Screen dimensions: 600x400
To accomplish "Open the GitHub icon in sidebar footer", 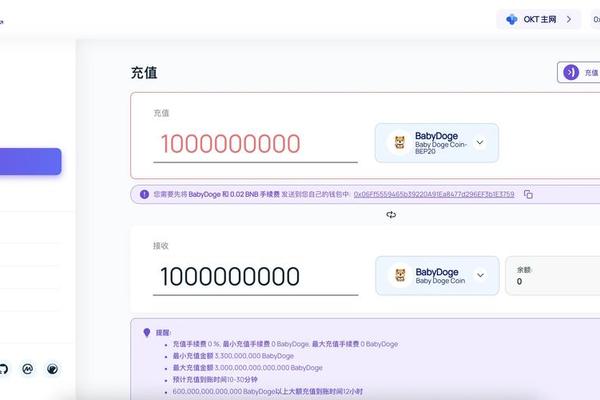I will click(3, 369).
